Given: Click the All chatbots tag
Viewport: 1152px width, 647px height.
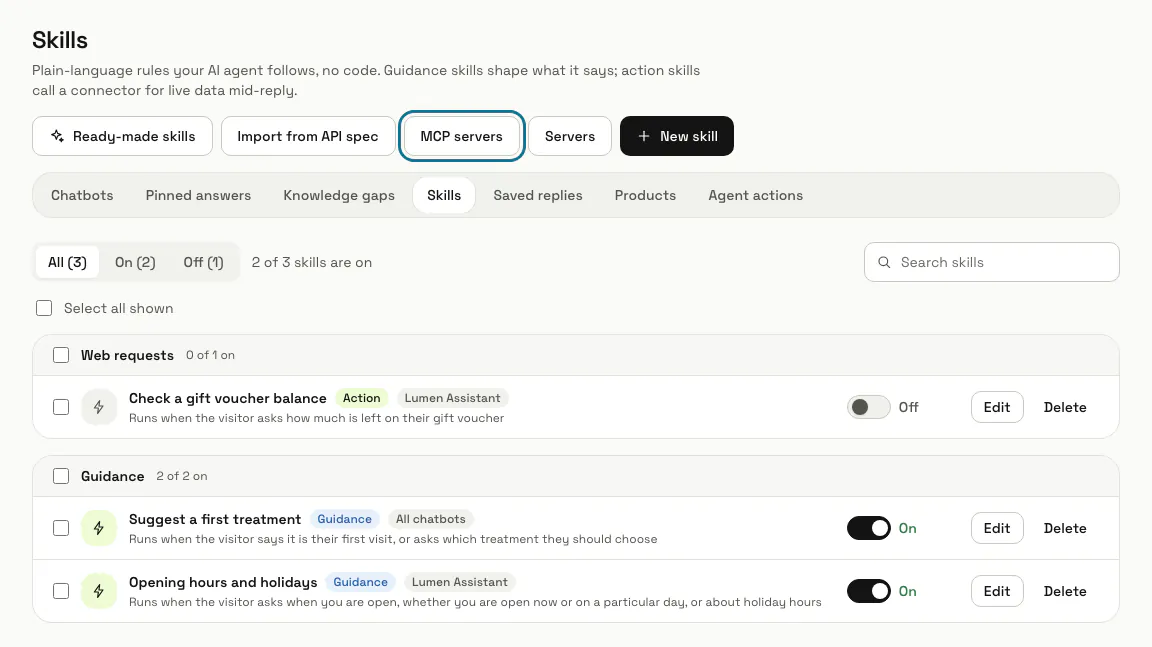Looking at the screenshot, I should pos(431,519).
